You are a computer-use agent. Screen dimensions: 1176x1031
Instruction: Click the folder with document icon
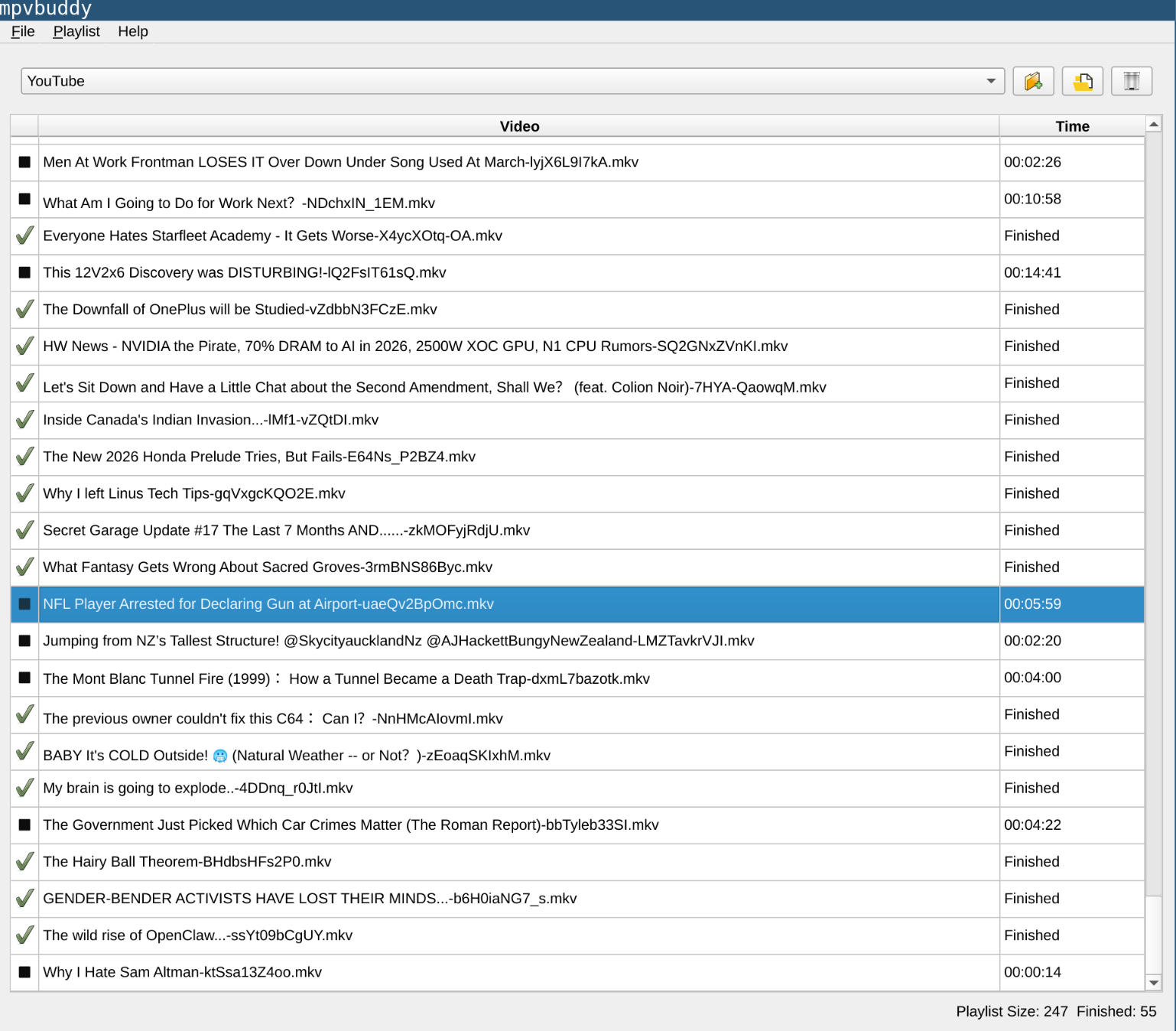[1082, 81]
